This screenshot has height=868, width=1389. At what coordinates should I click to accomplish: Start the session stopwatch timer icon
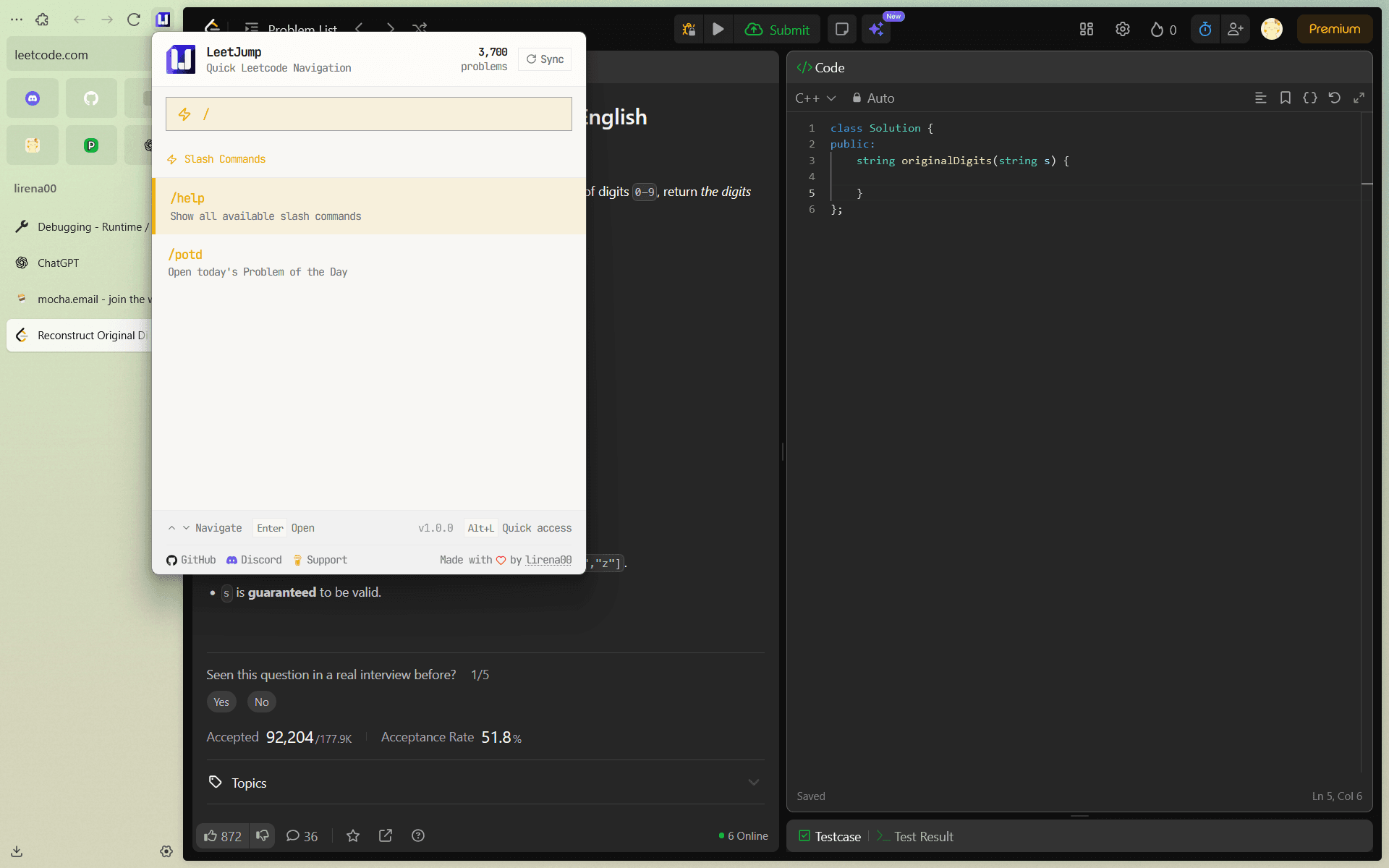(x=1205, y=29)
